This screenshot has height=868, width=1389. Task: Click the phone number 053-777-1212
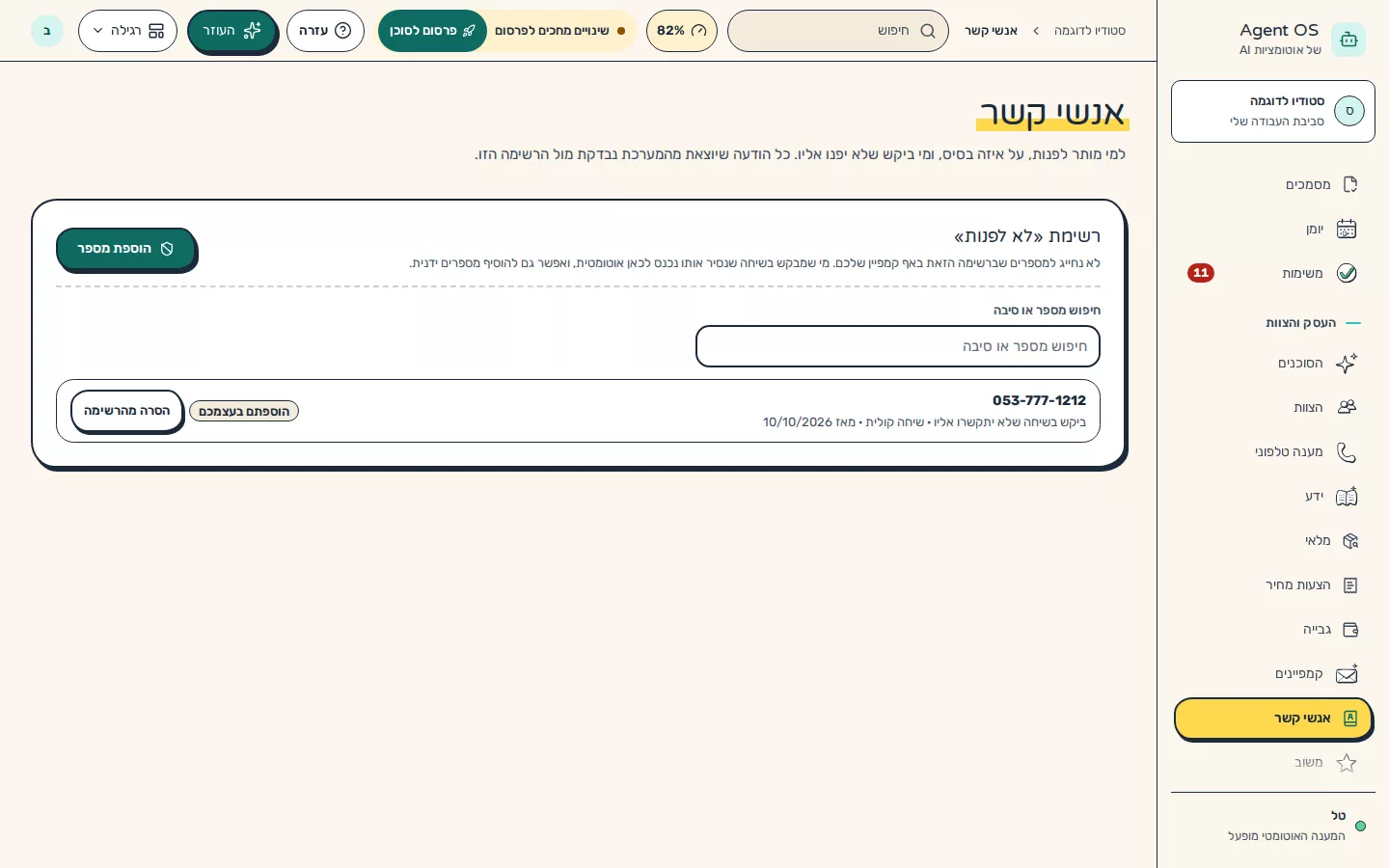coord(1039,400)
